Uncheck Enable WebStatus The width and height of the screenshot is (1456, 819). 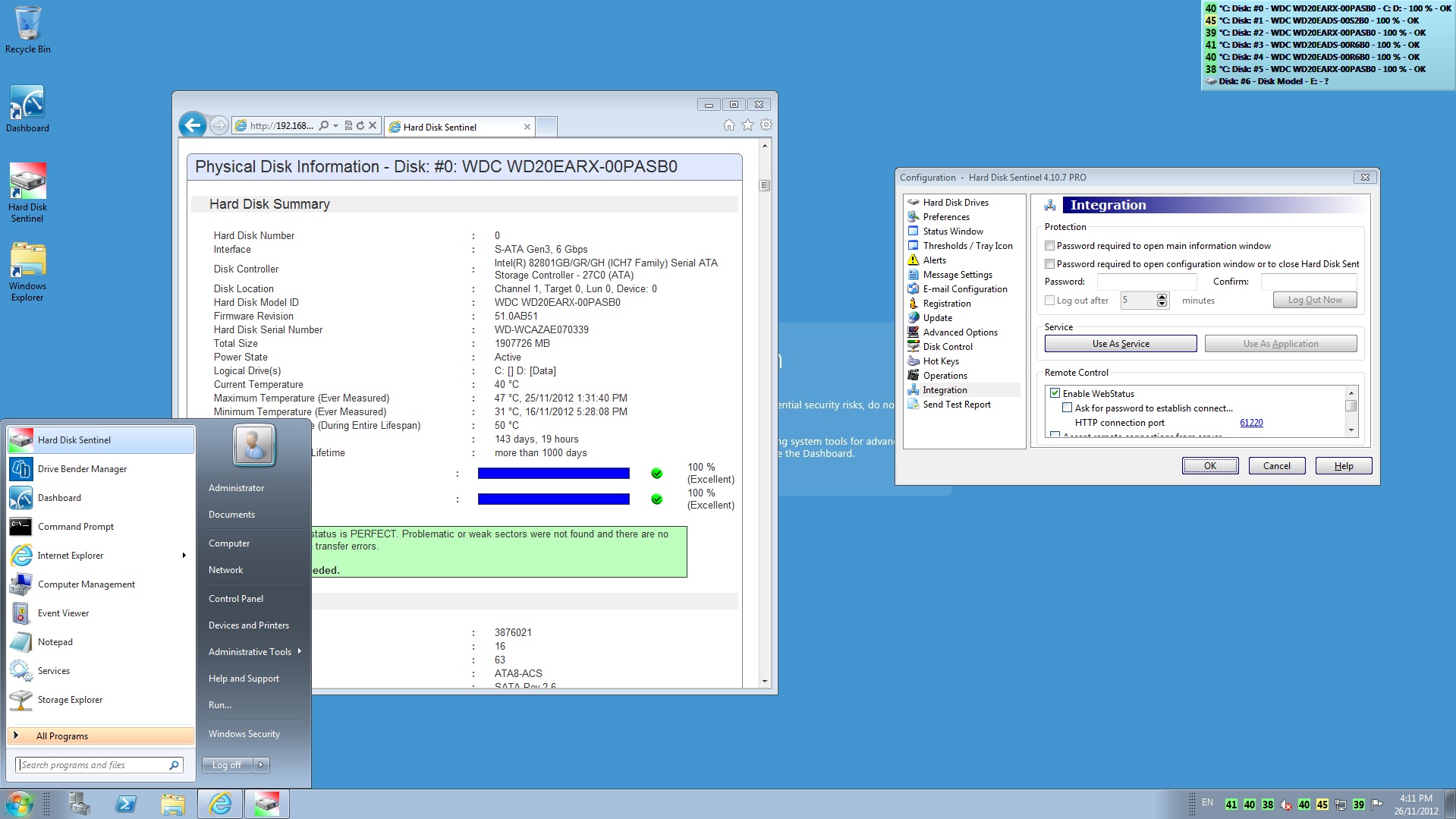(x=1055, y=393)
